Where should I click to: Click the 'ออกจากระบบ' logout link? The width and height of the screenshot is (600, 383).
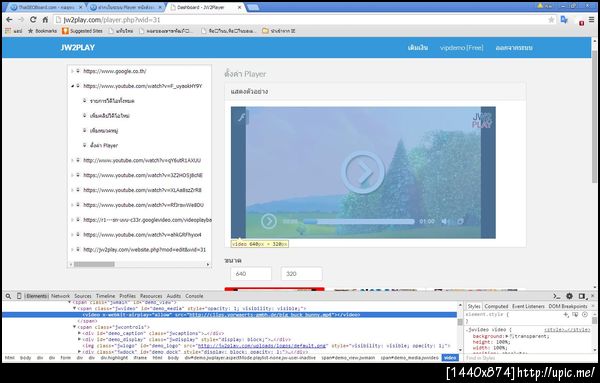coord(514,48)
